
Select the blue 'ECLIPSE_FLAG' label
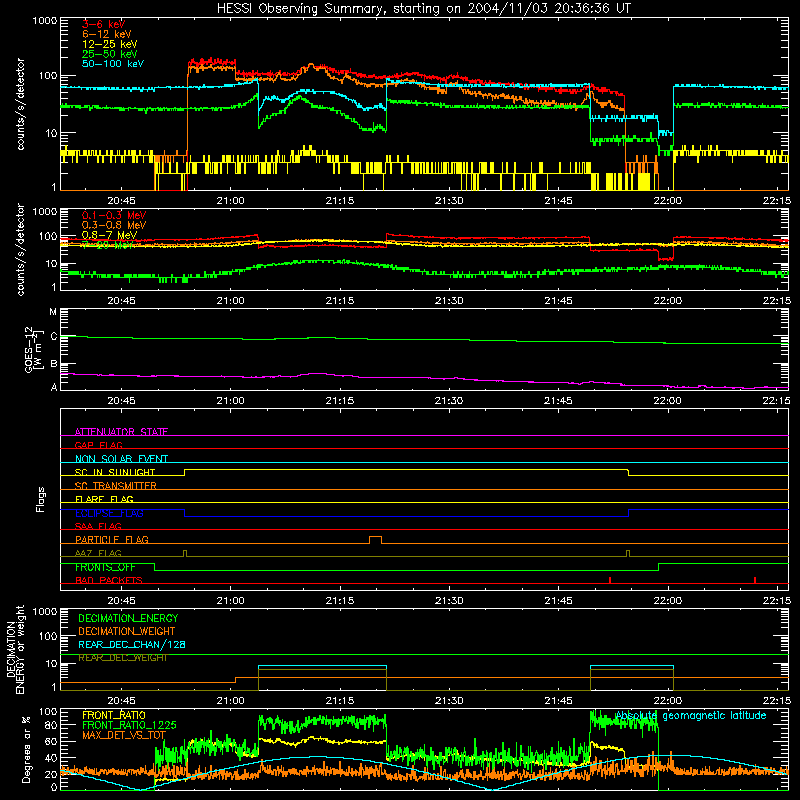(x=109, y=513)
